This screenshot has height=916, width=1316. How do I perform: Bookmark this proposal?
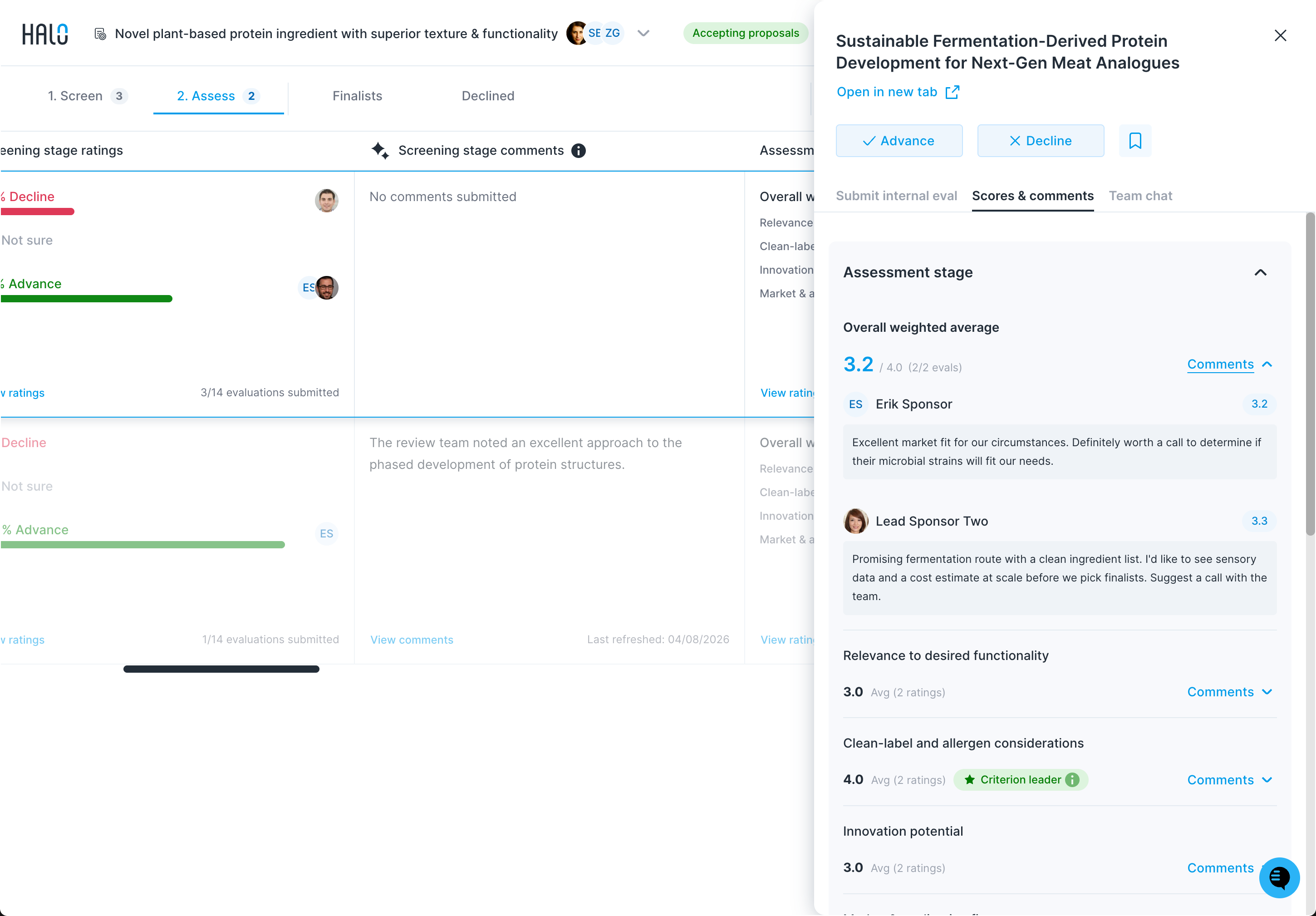coord(1135,141)
